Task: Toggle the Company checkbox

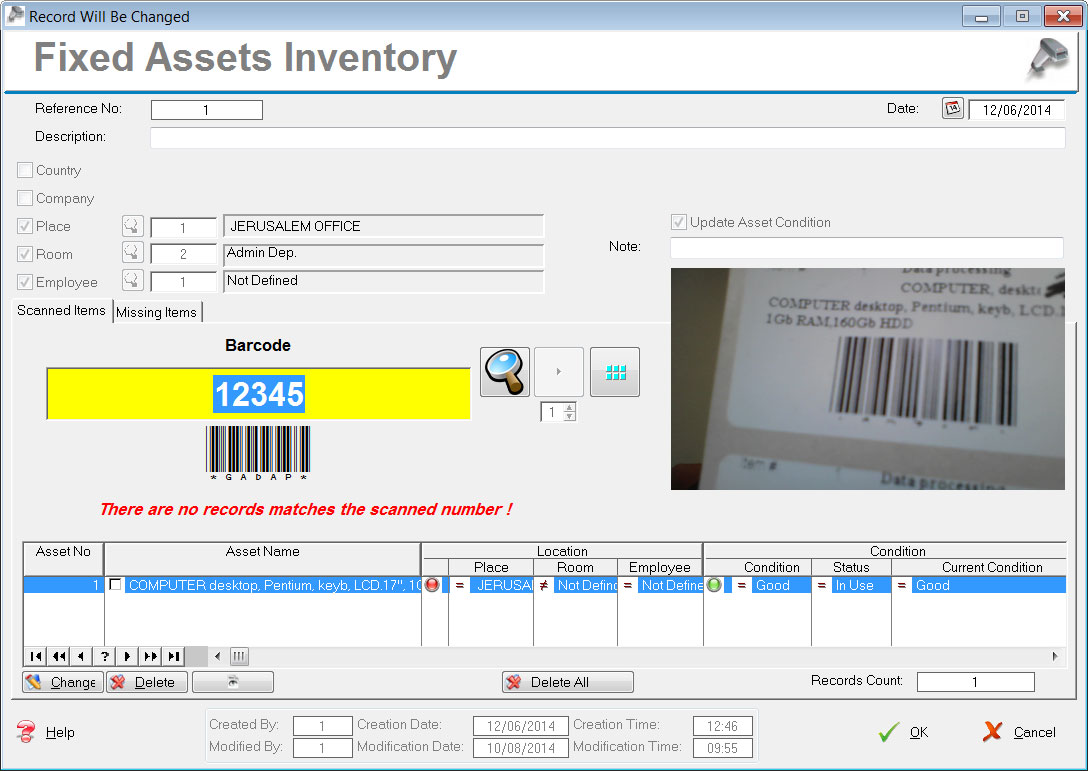Action: coord(26,199)
